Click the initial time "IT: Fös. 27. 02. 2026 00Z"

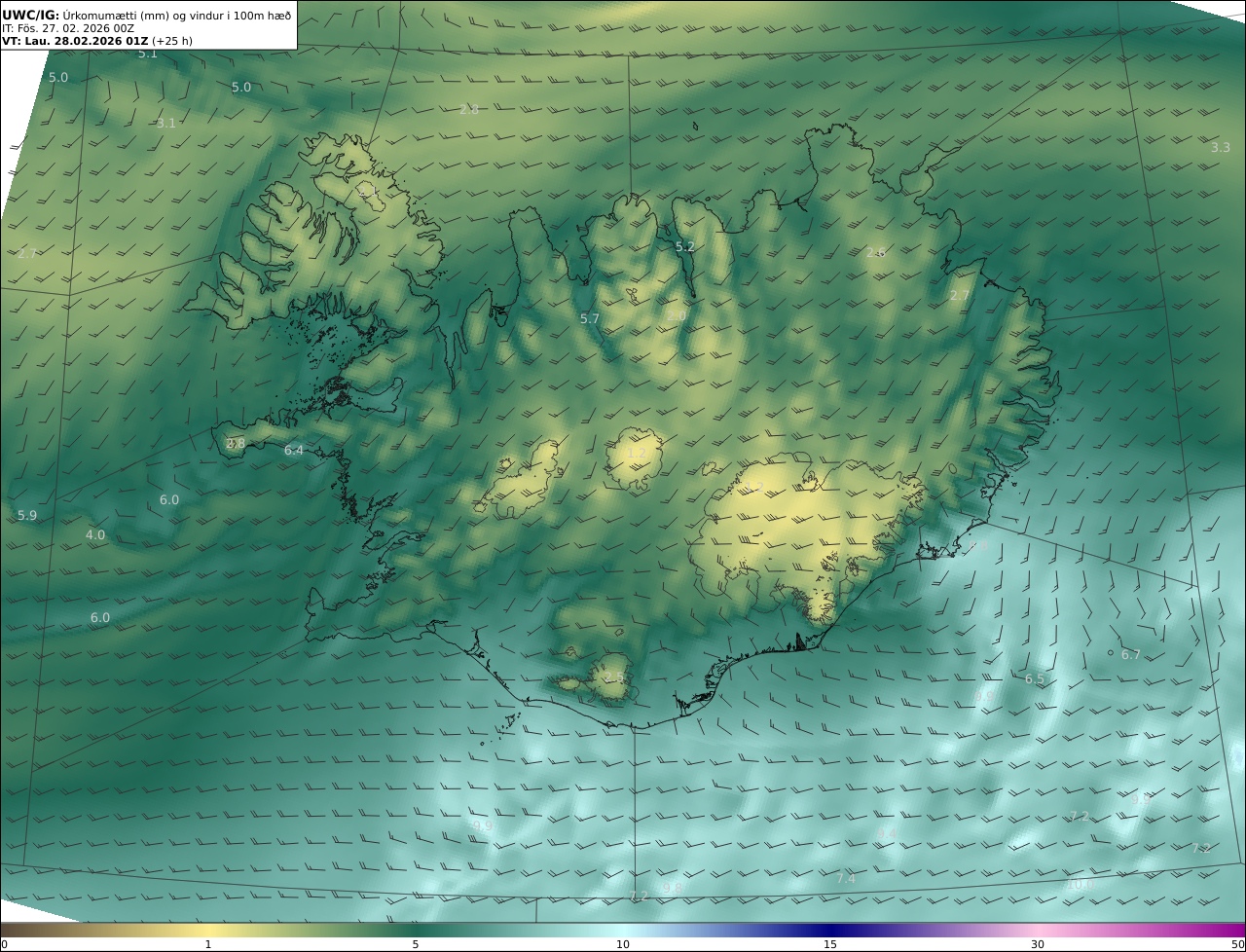tap(68, 28)
